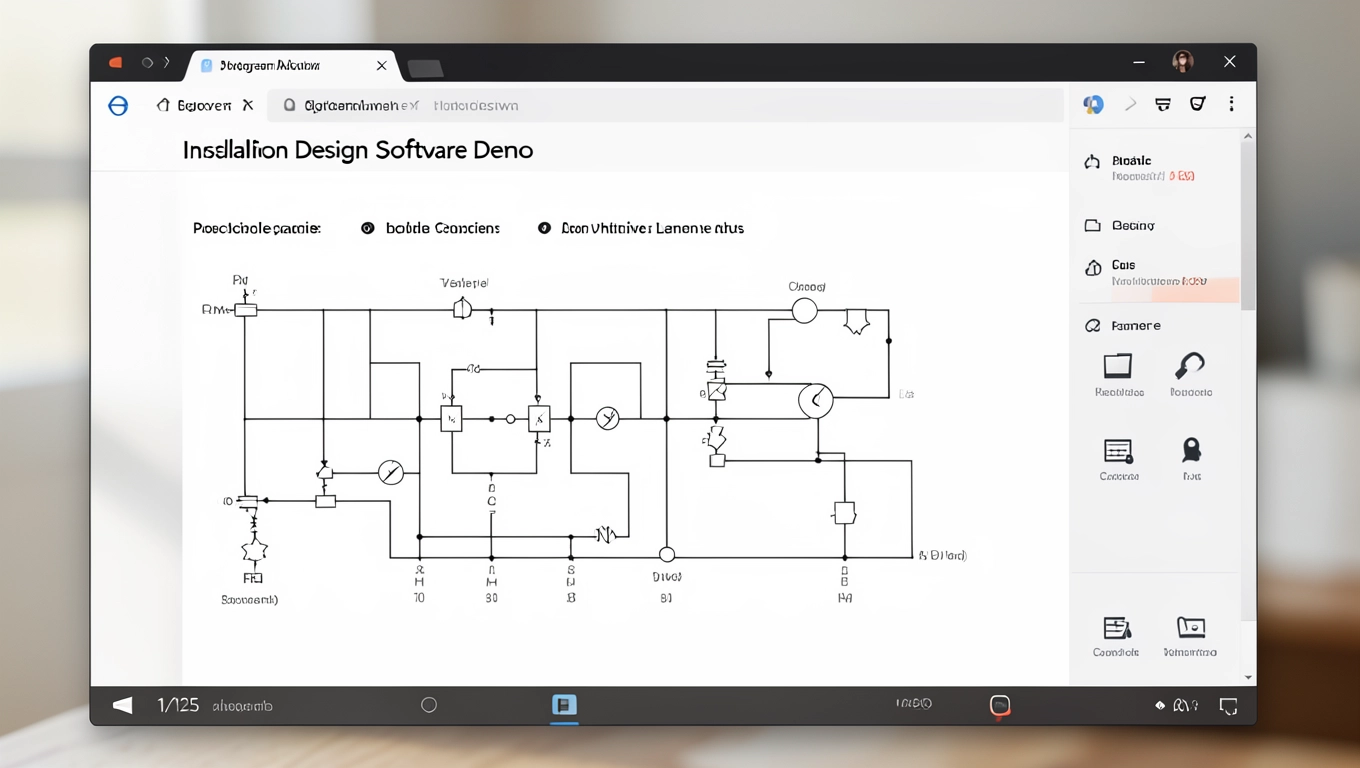Open the bottom-left checklist icon in sidebar
Viewport: 1360px width, 768px height.
pos(1116,628)
